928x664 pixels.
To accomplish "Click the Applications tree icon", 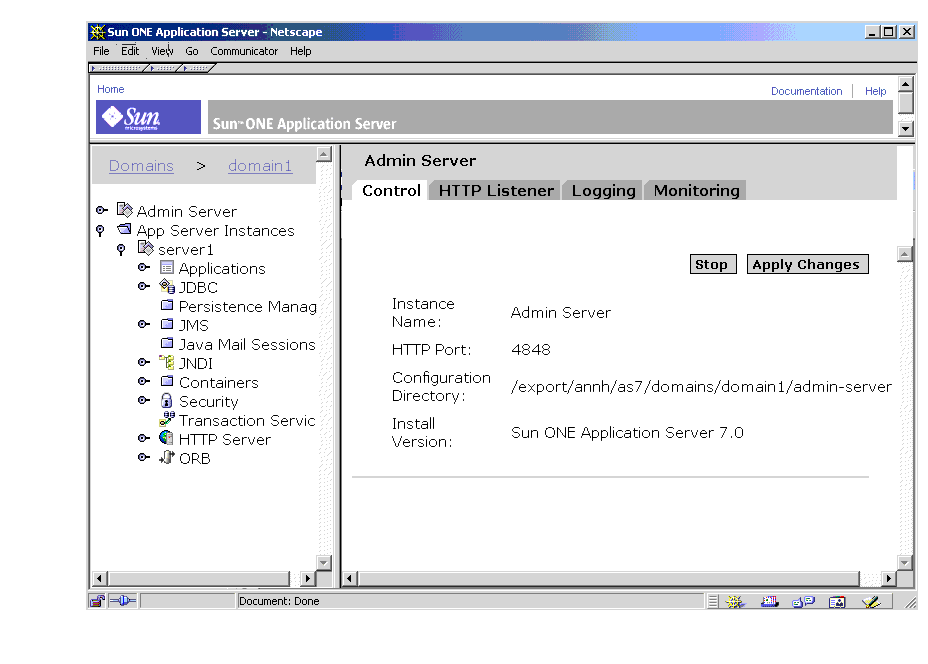I will click(167, 267).
